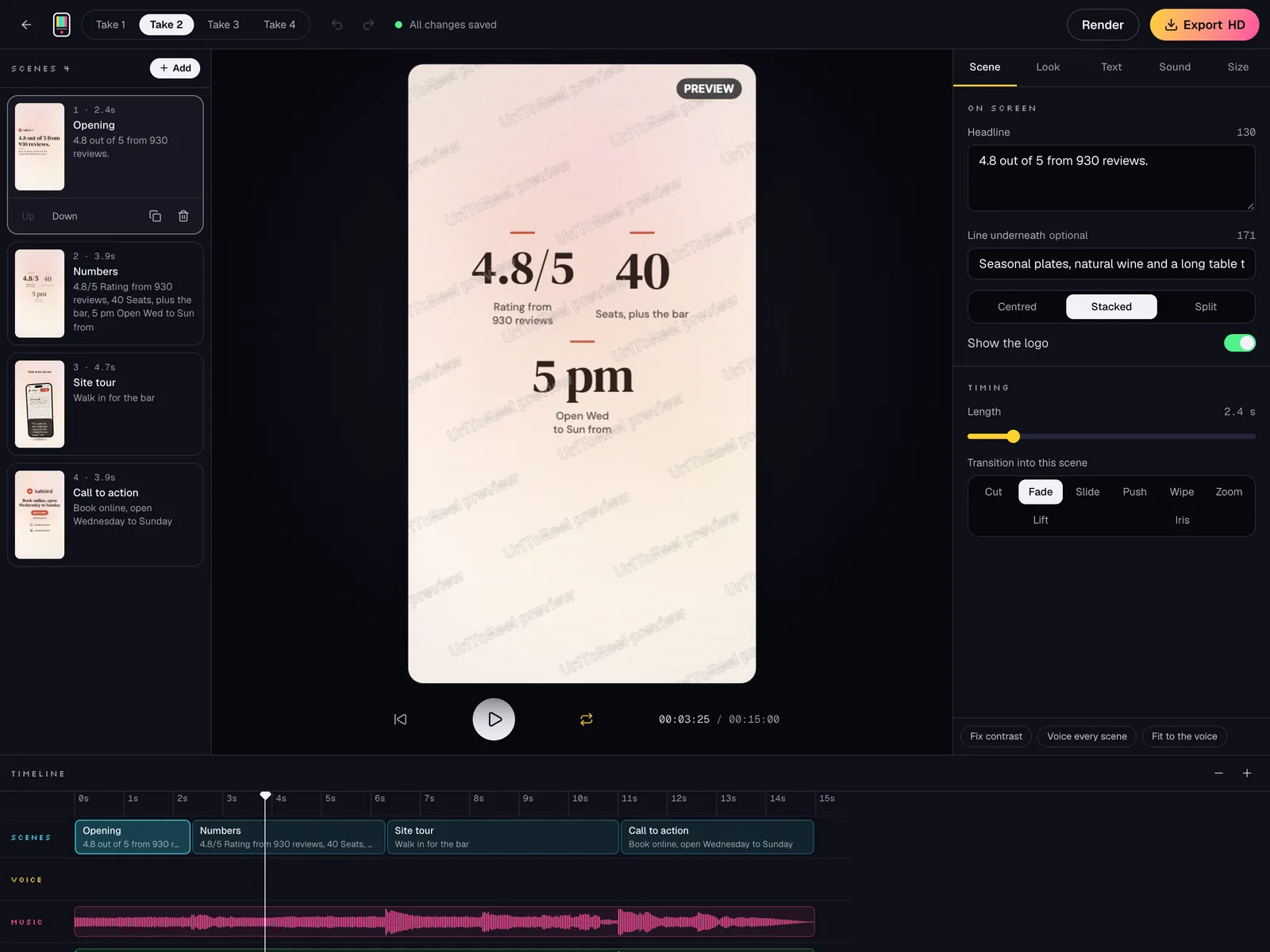Choose the Centred layout option
This screenshot has width=1270, height=952.
click(1017, 306)
